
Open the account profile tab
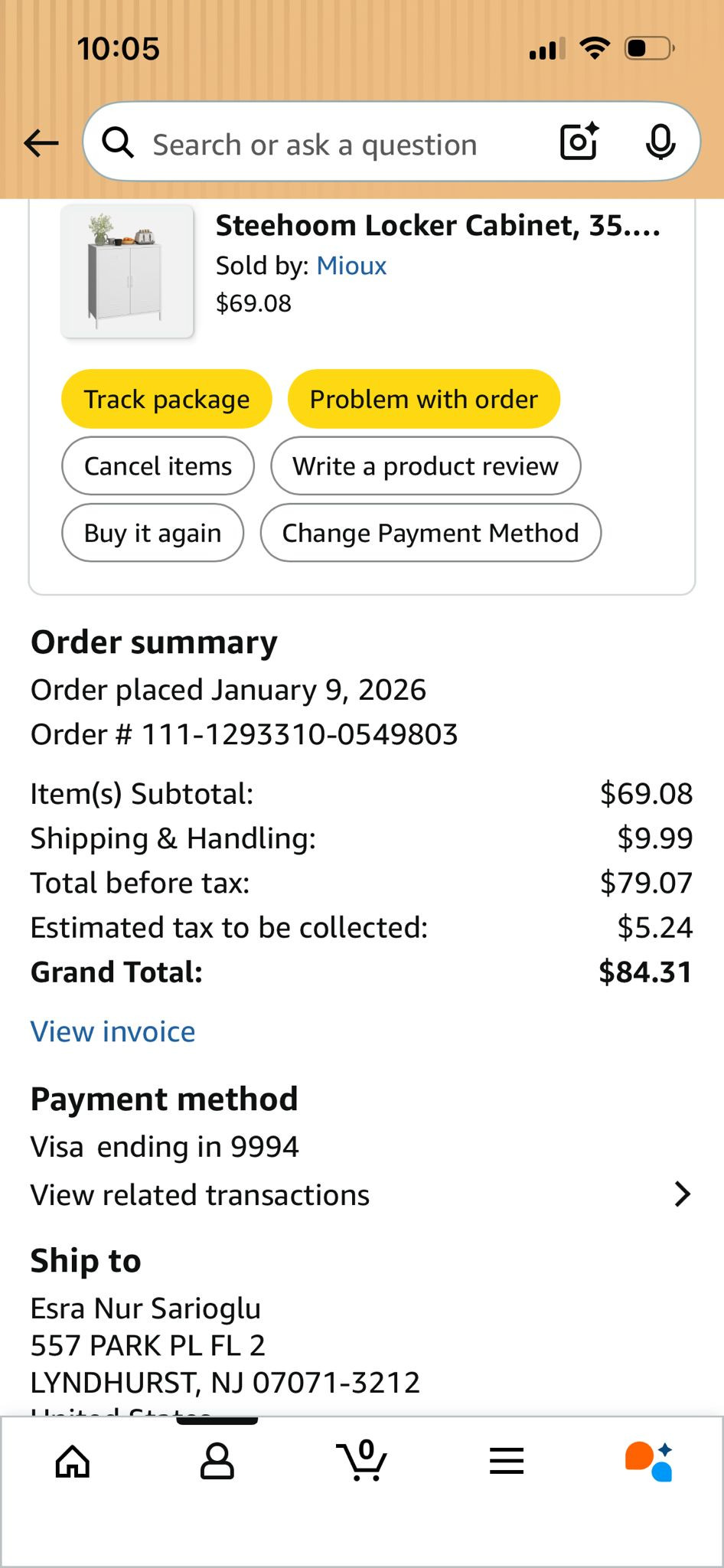point(217,1462)
